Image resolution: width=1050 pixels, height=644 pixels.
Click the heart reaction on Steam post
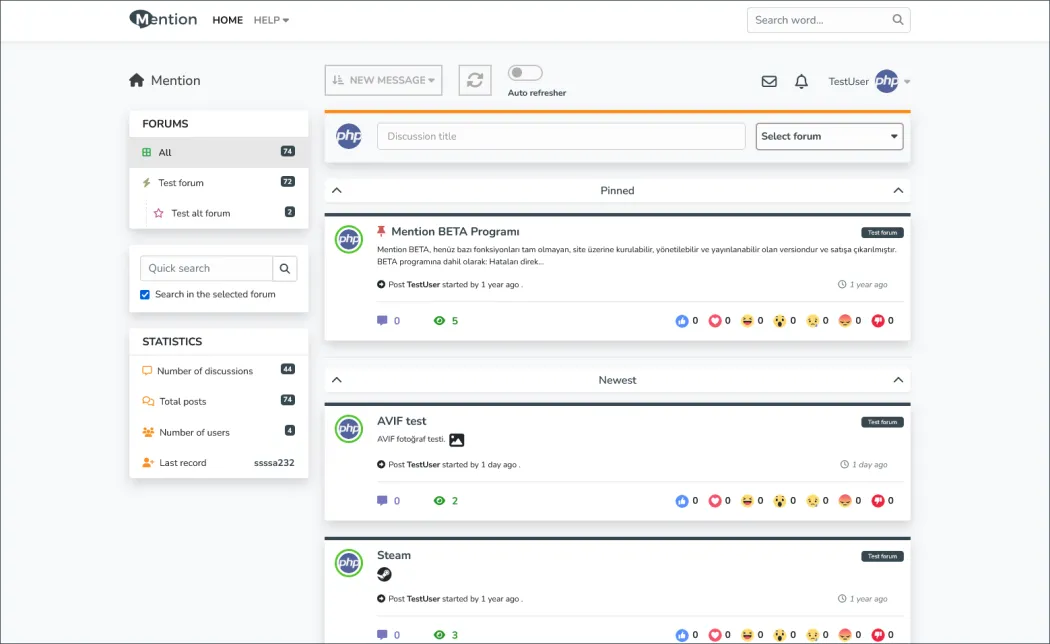[x=715, y=635]
